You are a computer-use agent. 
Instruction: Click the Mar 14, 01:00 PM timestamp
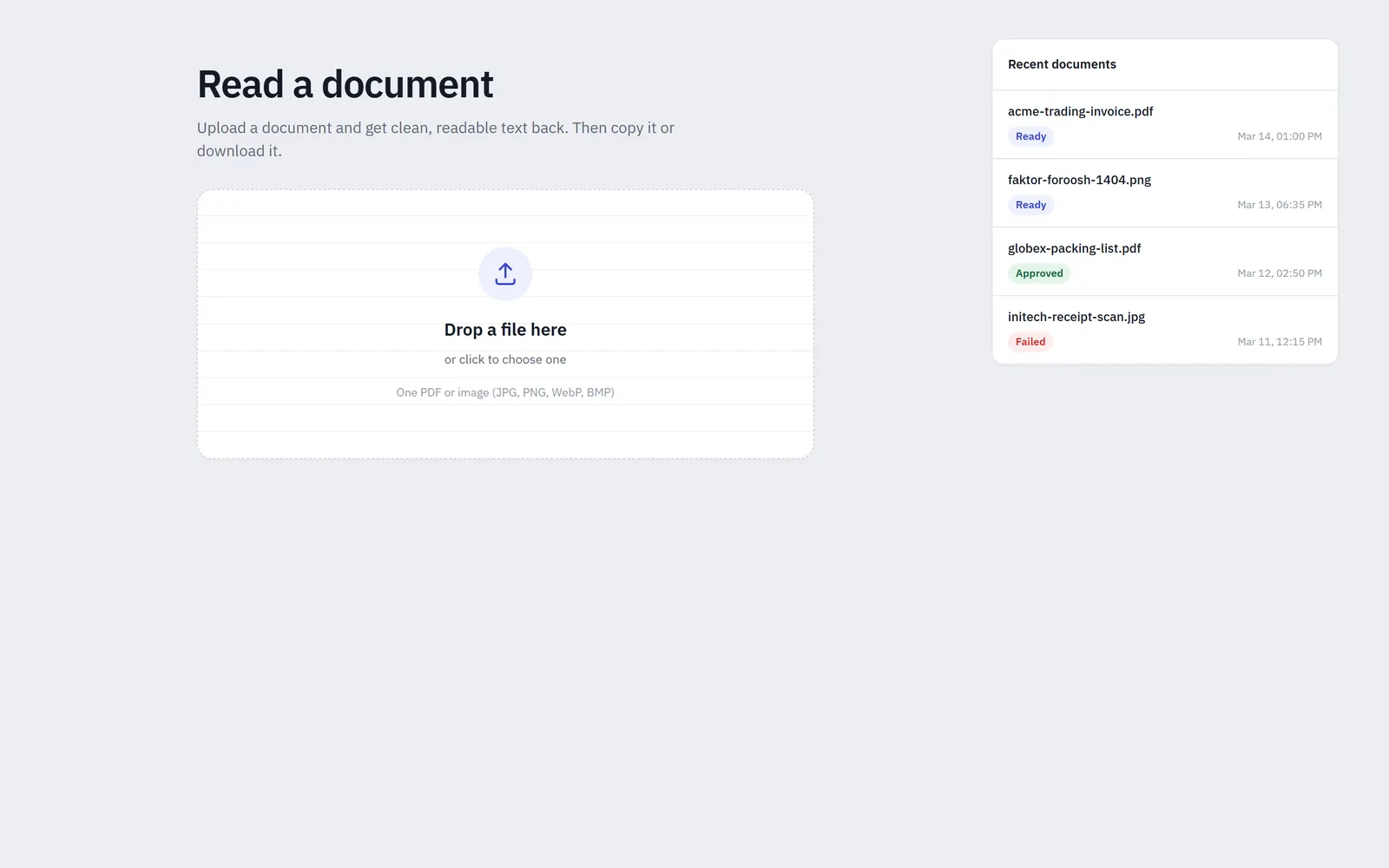point(1280,136)
